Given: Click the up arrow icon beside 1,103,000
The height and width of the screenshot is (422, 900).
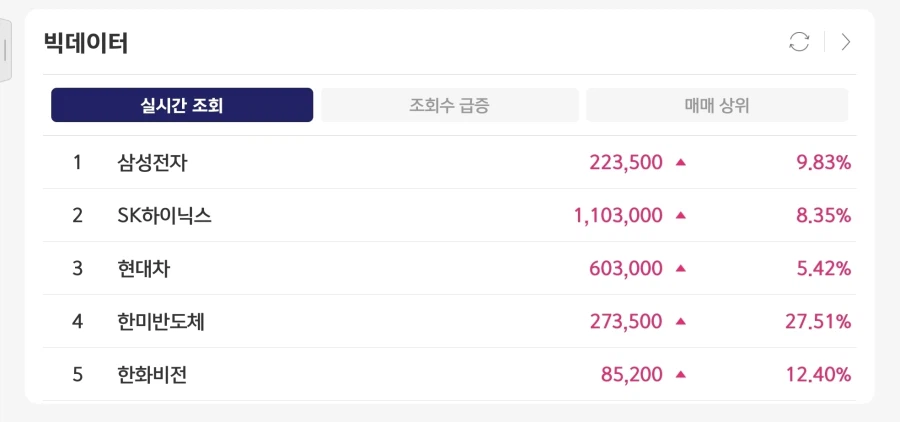Looking at the screenshot, I should pyautogui.click(x=681, y=215).
